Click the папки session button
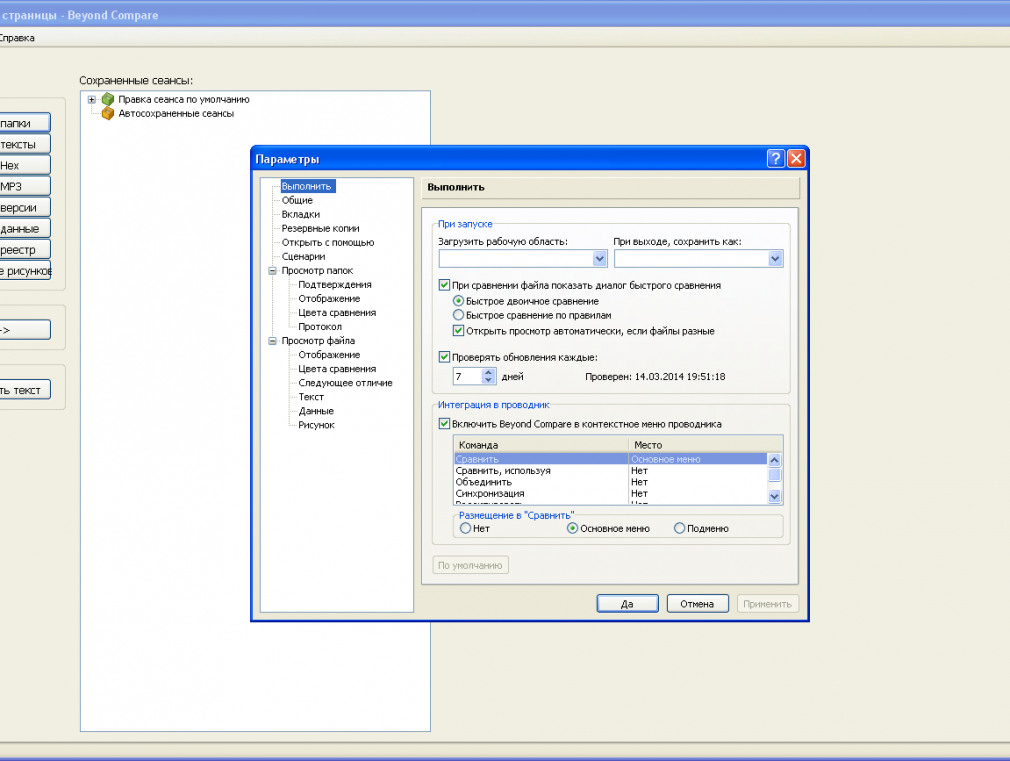Image resolution: width=1010 pixels, height=761 pixels. [24, 123]
